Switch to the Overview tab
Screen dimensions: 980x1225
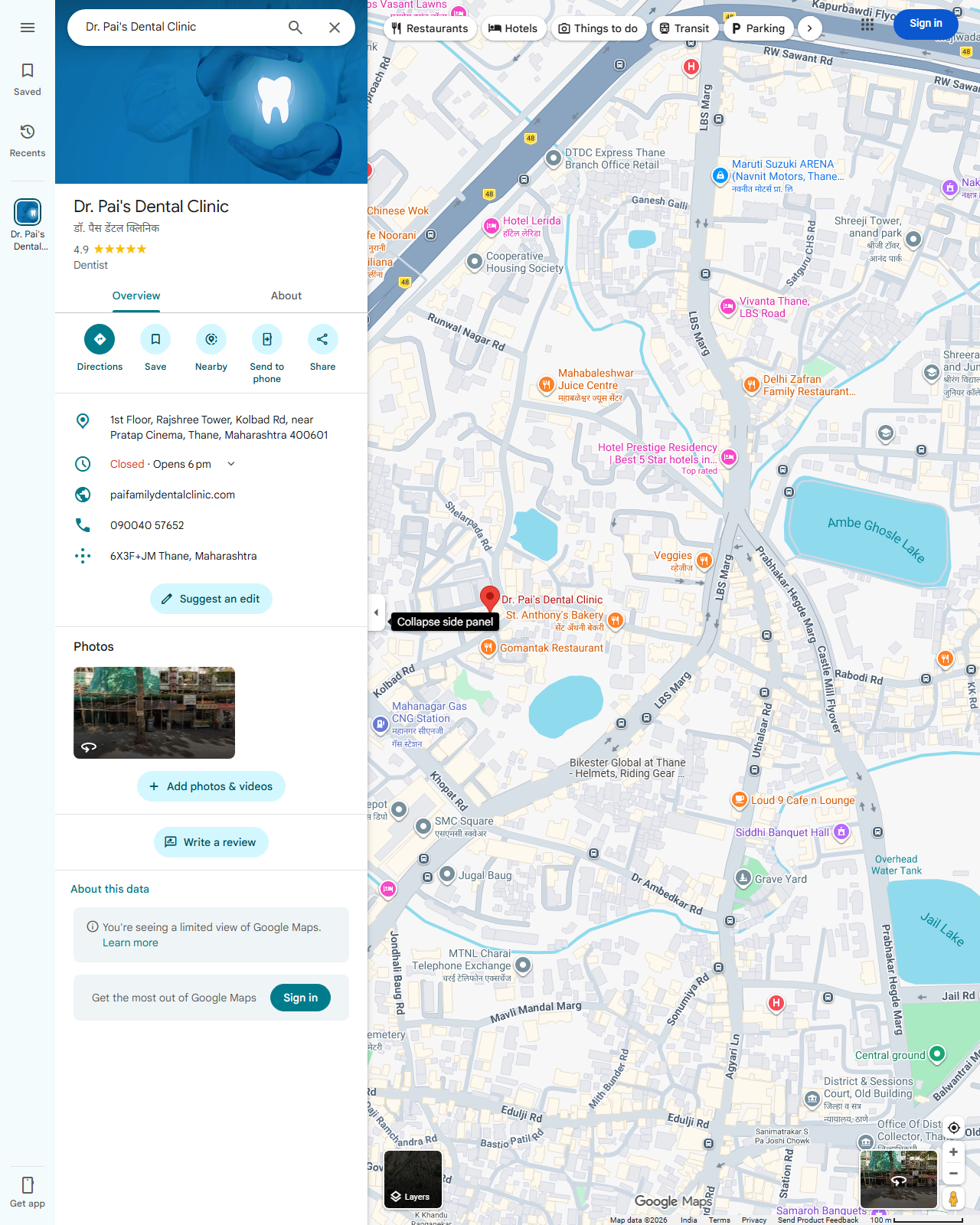136,296
